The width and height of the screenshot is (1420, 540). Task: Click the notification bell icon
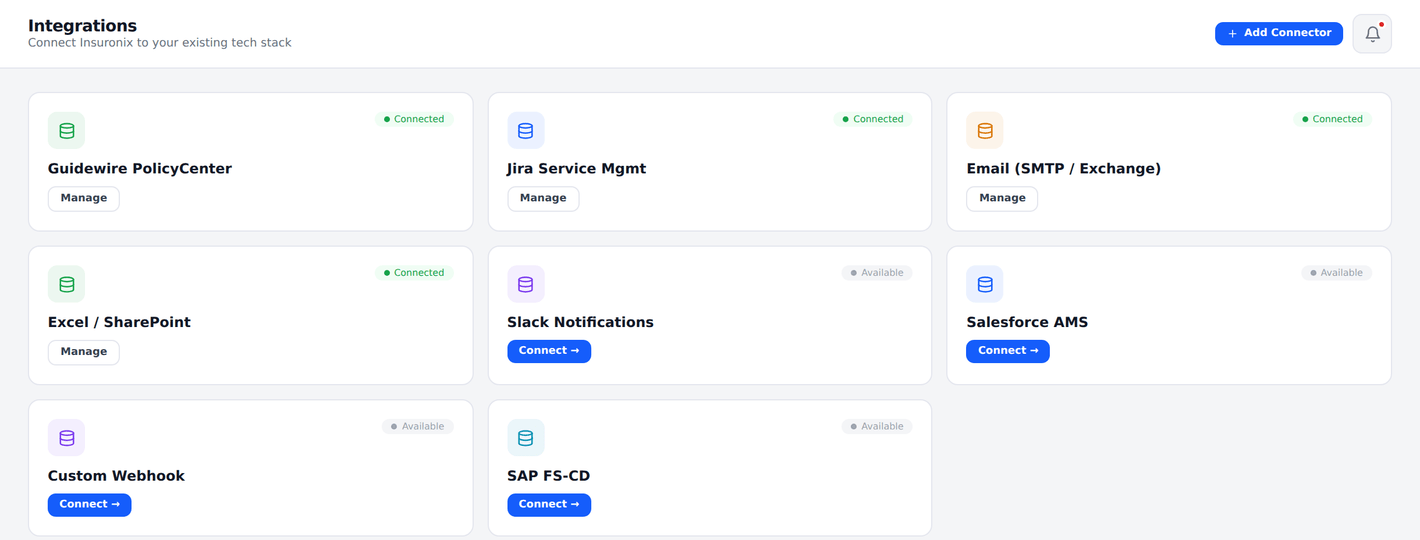tap(1372, 34)
